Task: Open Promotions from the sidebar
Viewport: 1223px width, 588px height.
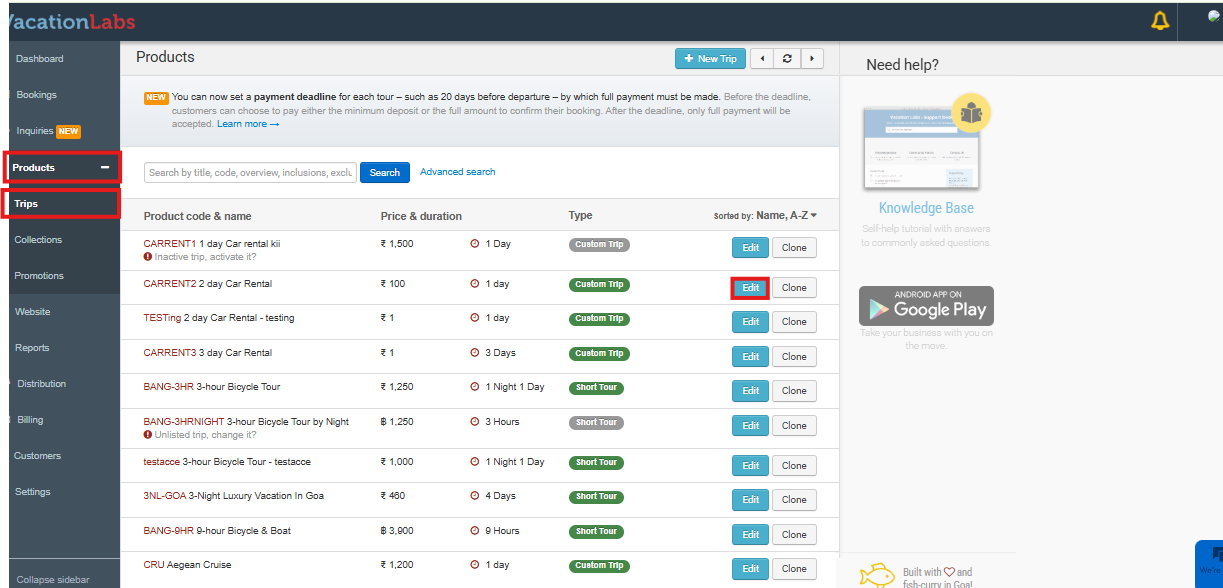Action: (39, 276)
